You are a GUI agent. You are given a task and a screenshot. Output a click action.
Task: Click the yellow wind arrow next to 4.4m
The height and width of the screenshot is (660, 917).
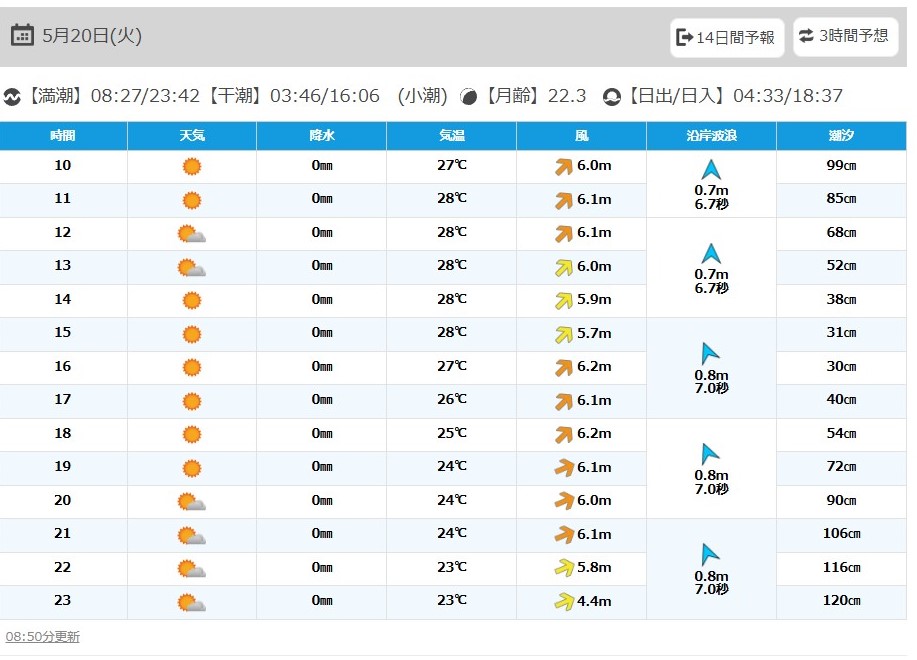(x=564, y=601)
